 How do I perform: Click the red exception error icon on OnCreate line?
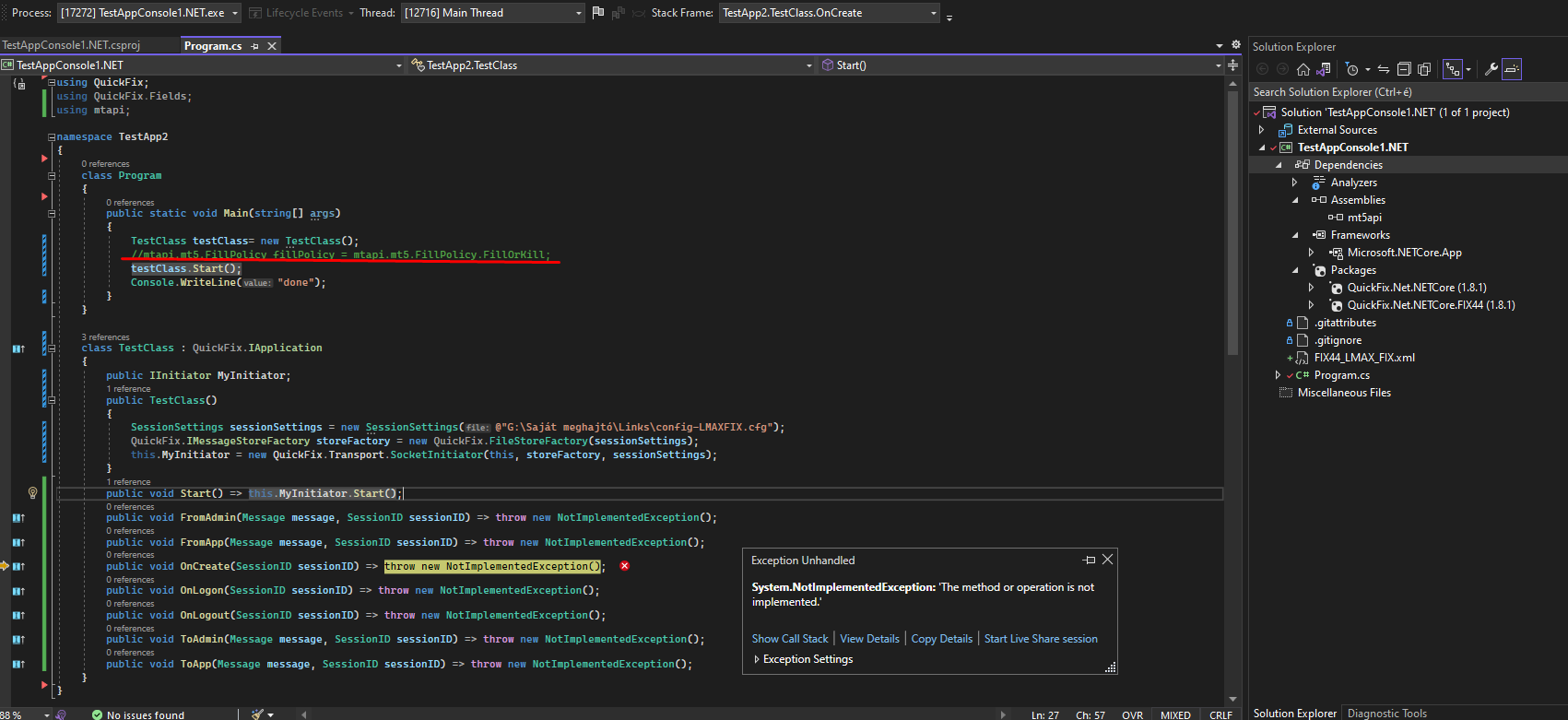[x=625, y=566]
